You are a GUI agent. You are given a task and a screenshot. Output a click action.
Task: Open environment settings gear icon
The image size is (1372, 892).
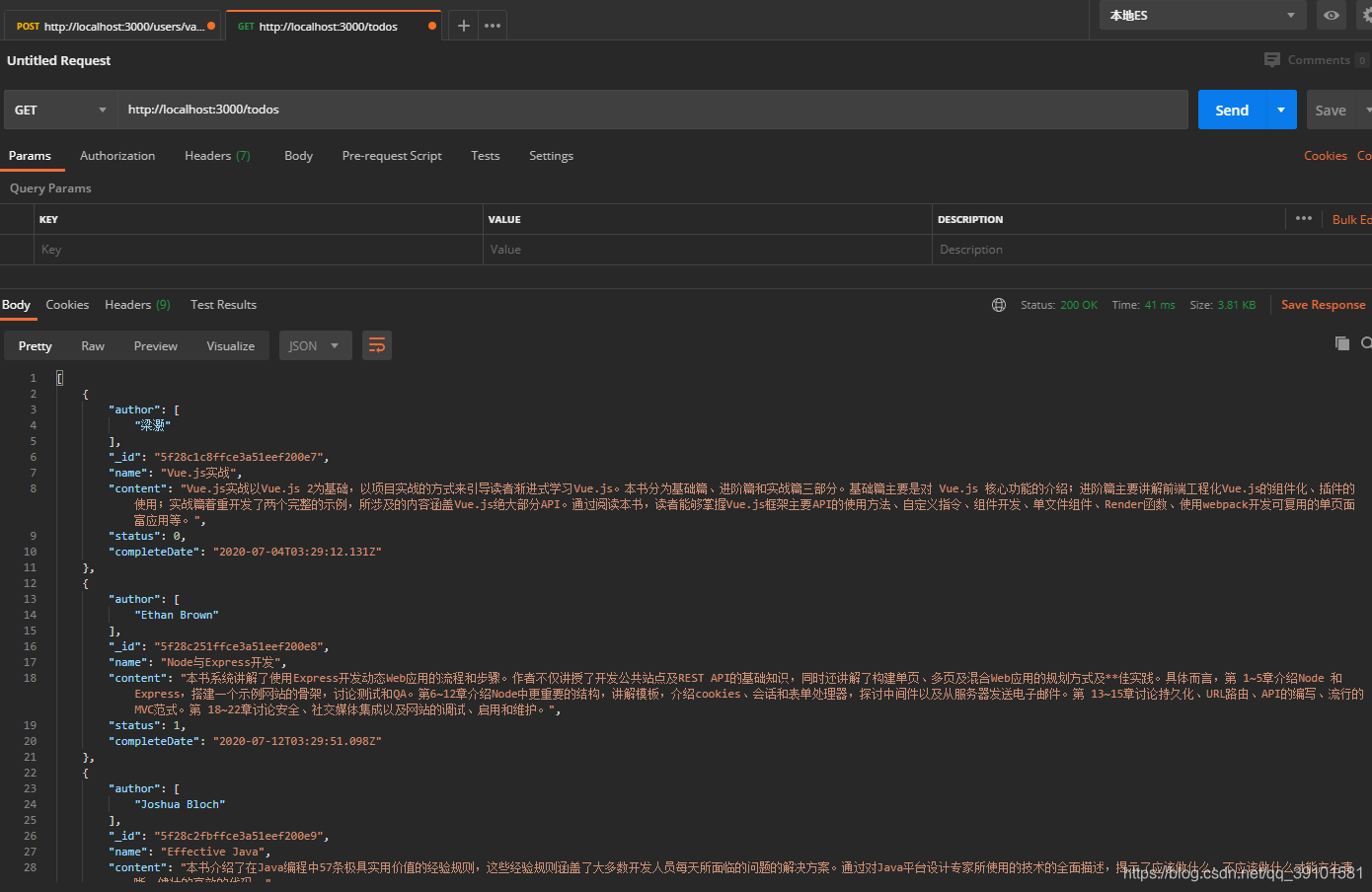coord(1366,16)
